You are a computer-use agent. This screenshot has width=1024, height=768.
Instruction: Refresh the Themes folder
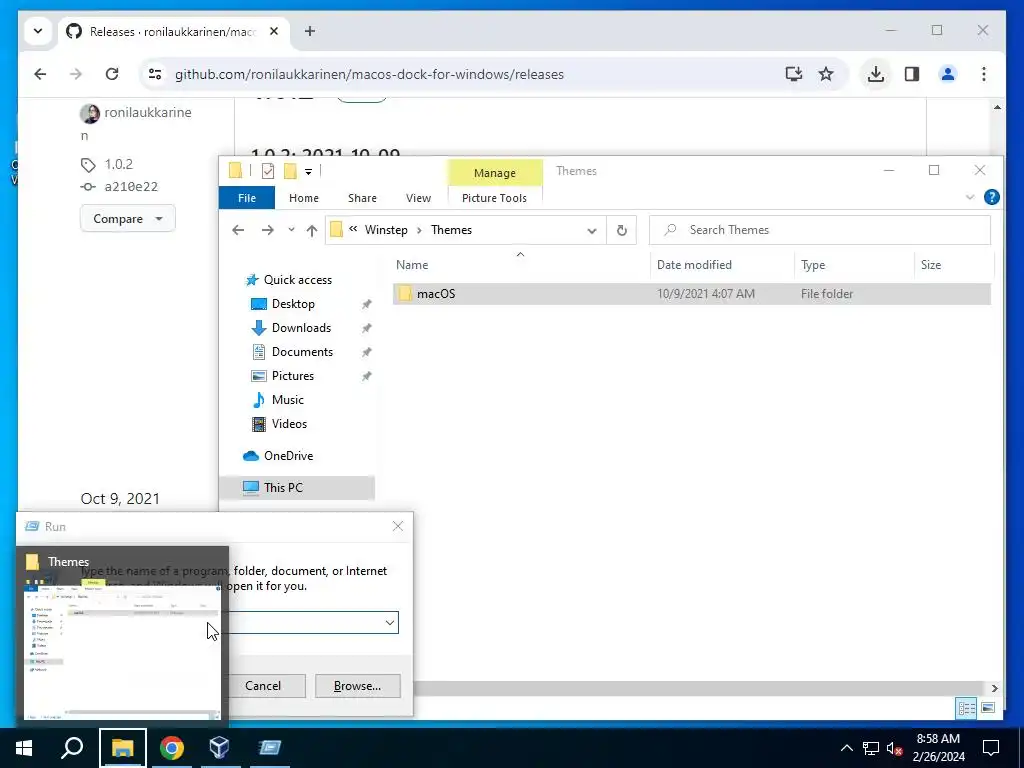point(622,231)
